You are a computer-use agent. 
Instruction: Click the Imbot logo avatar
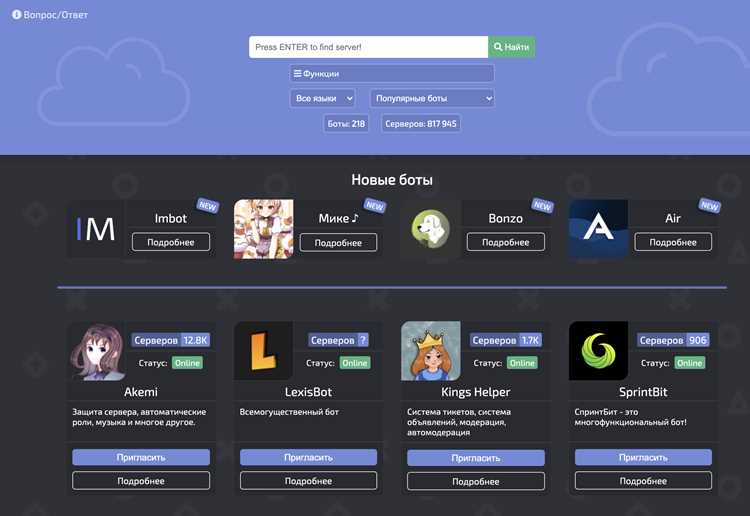point(96,229)
